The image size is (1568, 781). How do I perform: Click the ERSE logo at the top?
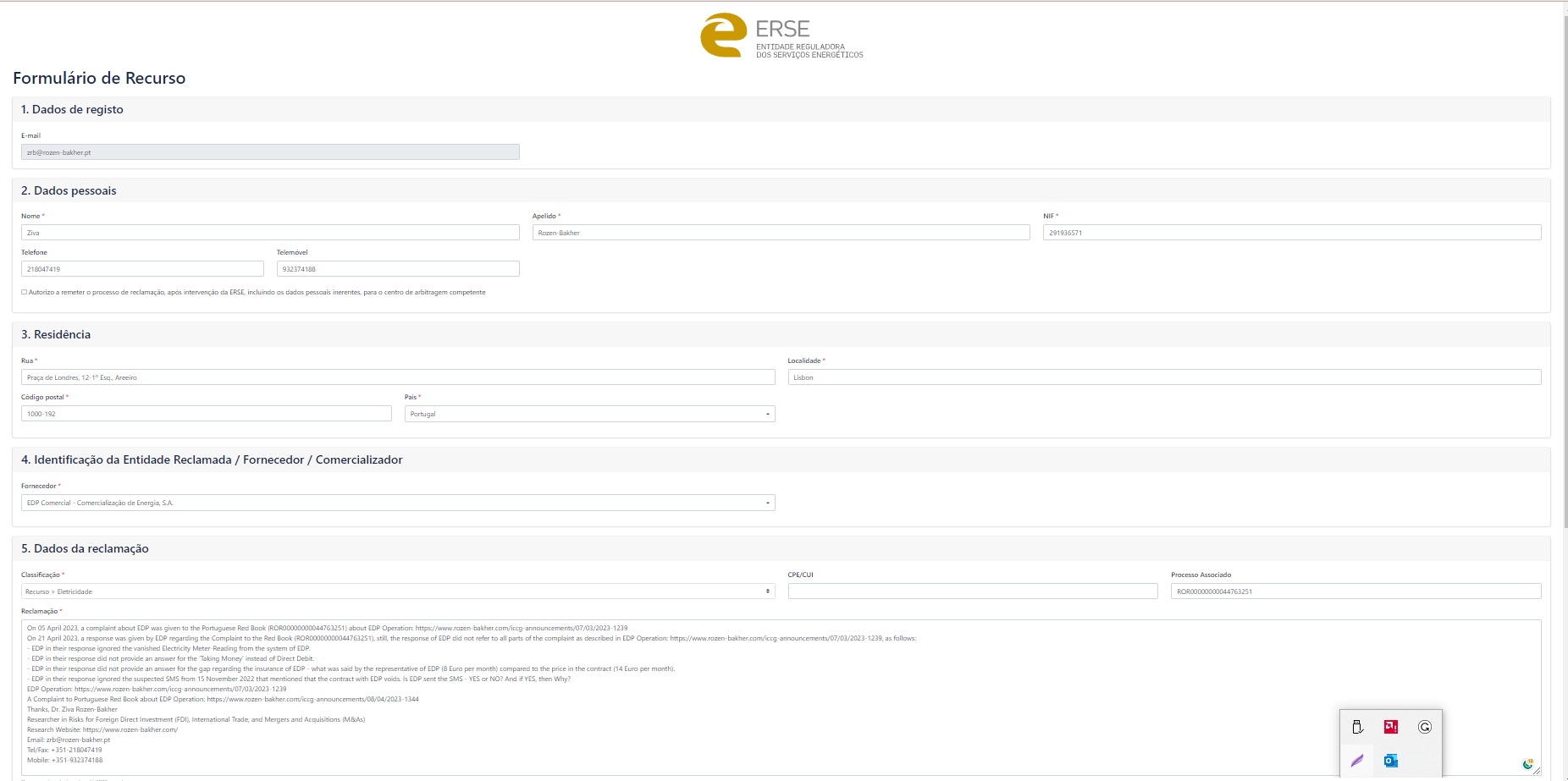coord(782,36)
